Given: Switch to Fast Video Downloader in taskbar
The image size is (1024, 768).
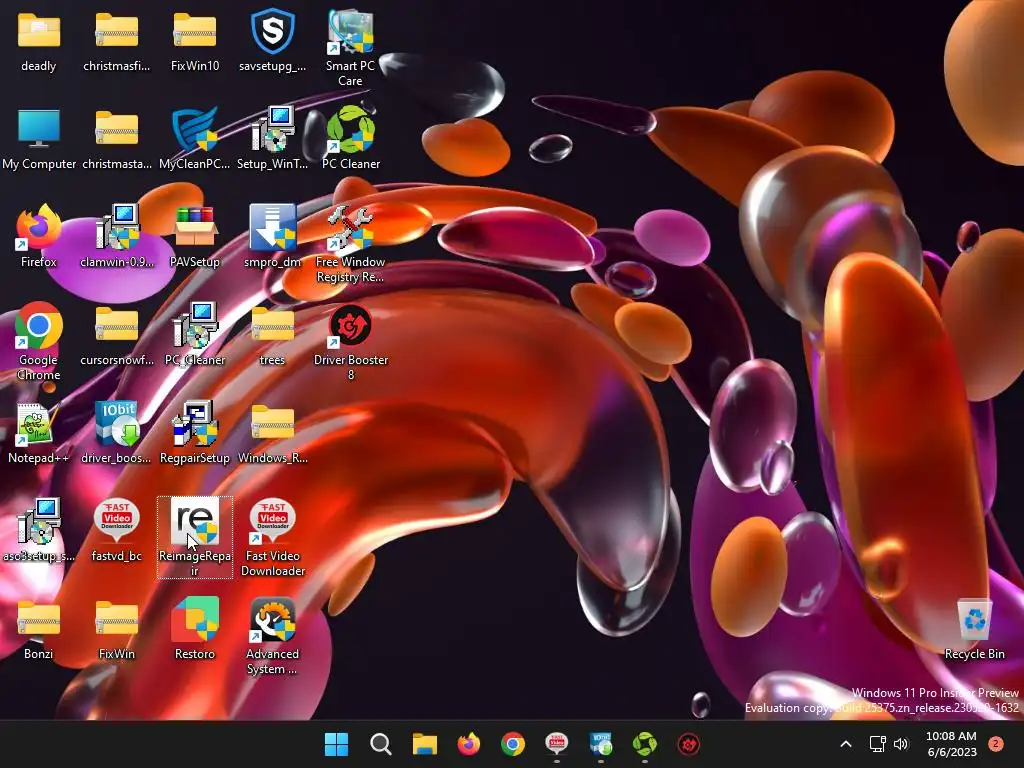Looking at the screenshot, I should point(556,744).
